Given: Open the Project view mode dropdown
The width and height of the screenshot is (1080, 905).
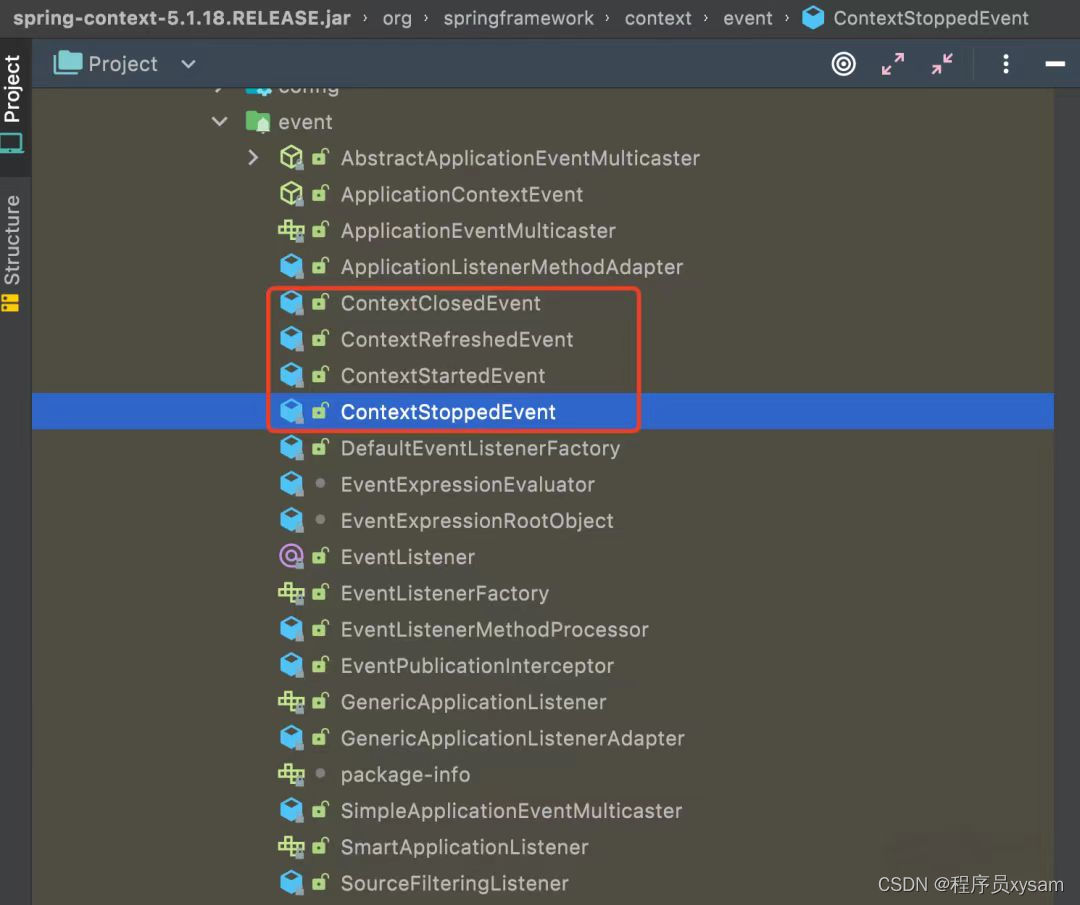Looking at the screenshot, I should [187, 63].
